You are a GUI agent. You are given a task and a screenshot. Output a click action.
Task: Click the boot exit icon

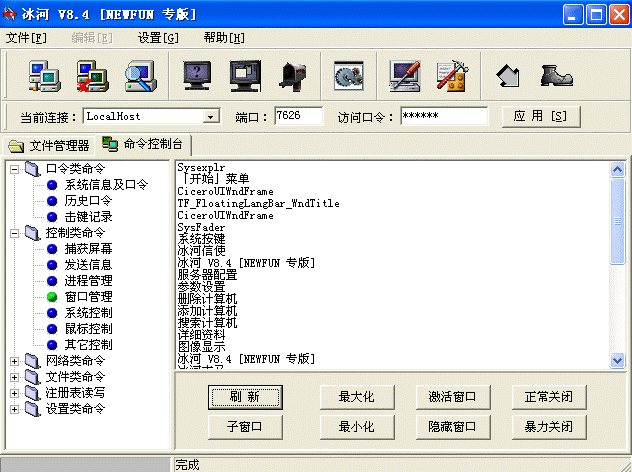(556, 76)
